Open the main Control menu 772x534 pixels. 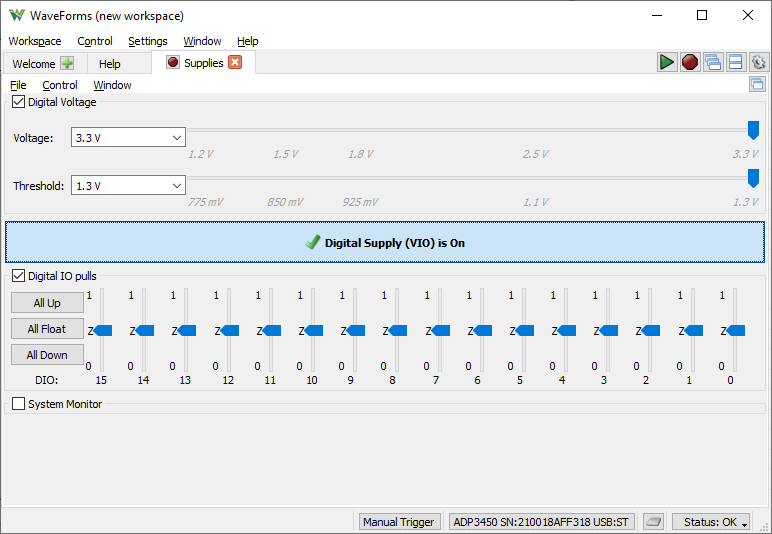click(95, 41)
